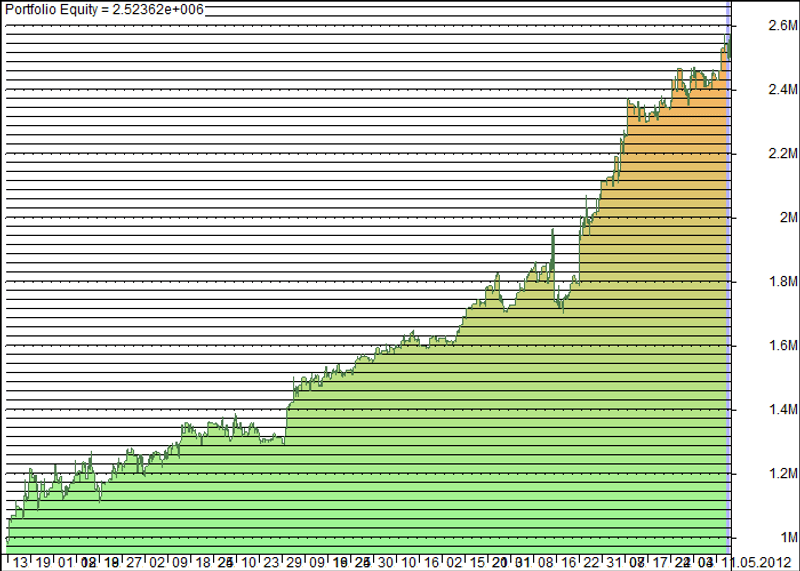Click the 2.6M value on price axis
This screenshot has width=800, height=571.
point(782,26)
